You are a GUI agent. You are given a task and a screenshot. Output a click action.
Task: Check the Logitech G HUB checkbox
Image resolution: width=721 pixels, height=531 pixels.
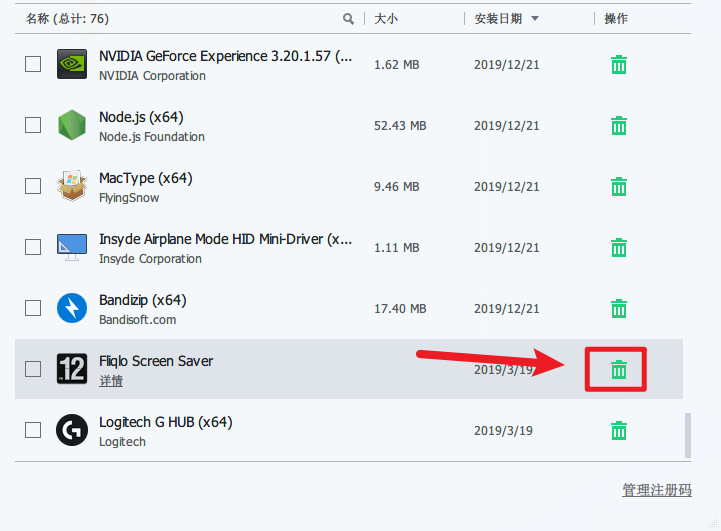(x=33, y=430)
